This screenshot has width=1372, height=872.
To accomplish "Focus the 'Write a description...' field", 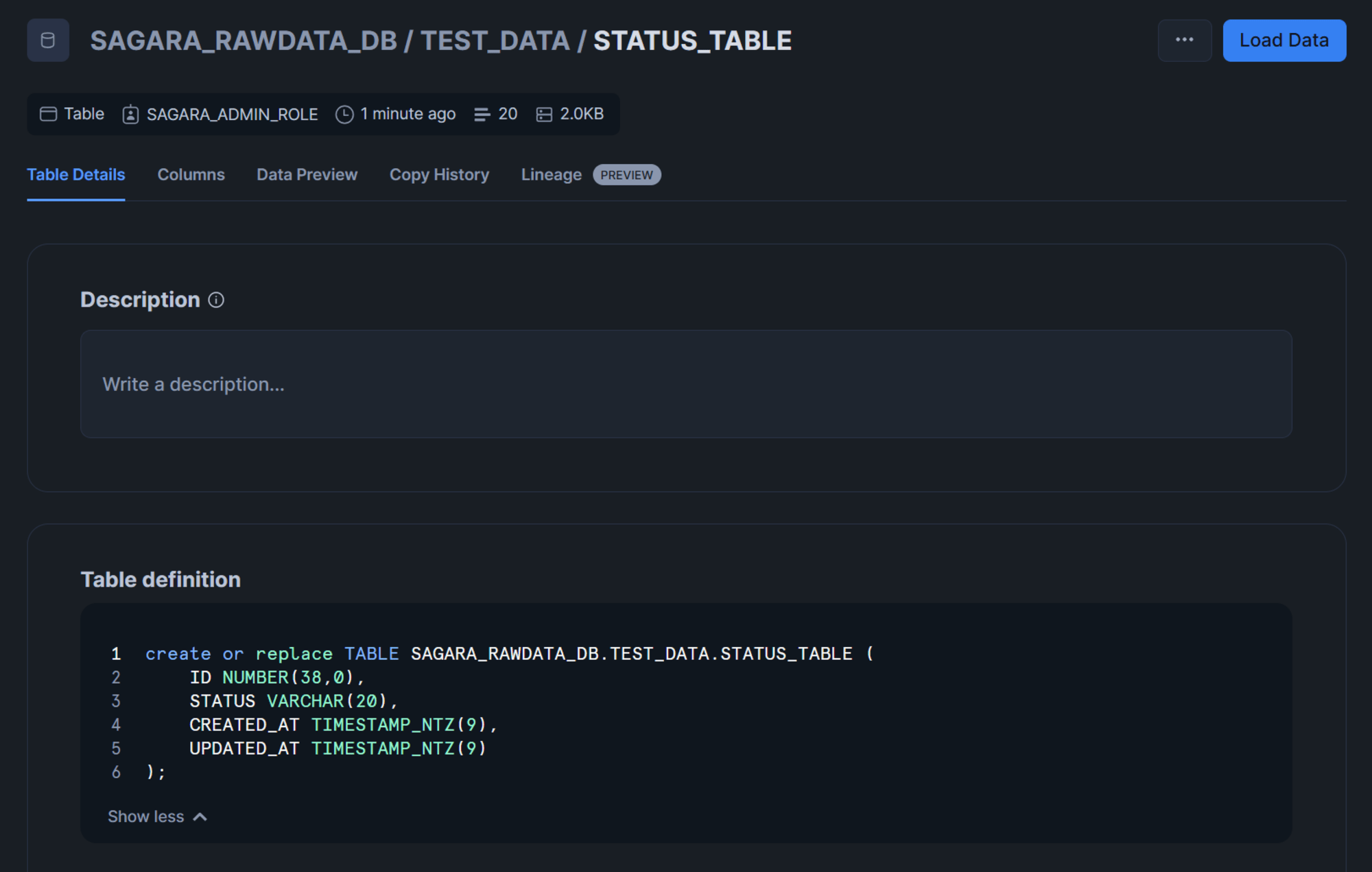I will tap(686, 384).
